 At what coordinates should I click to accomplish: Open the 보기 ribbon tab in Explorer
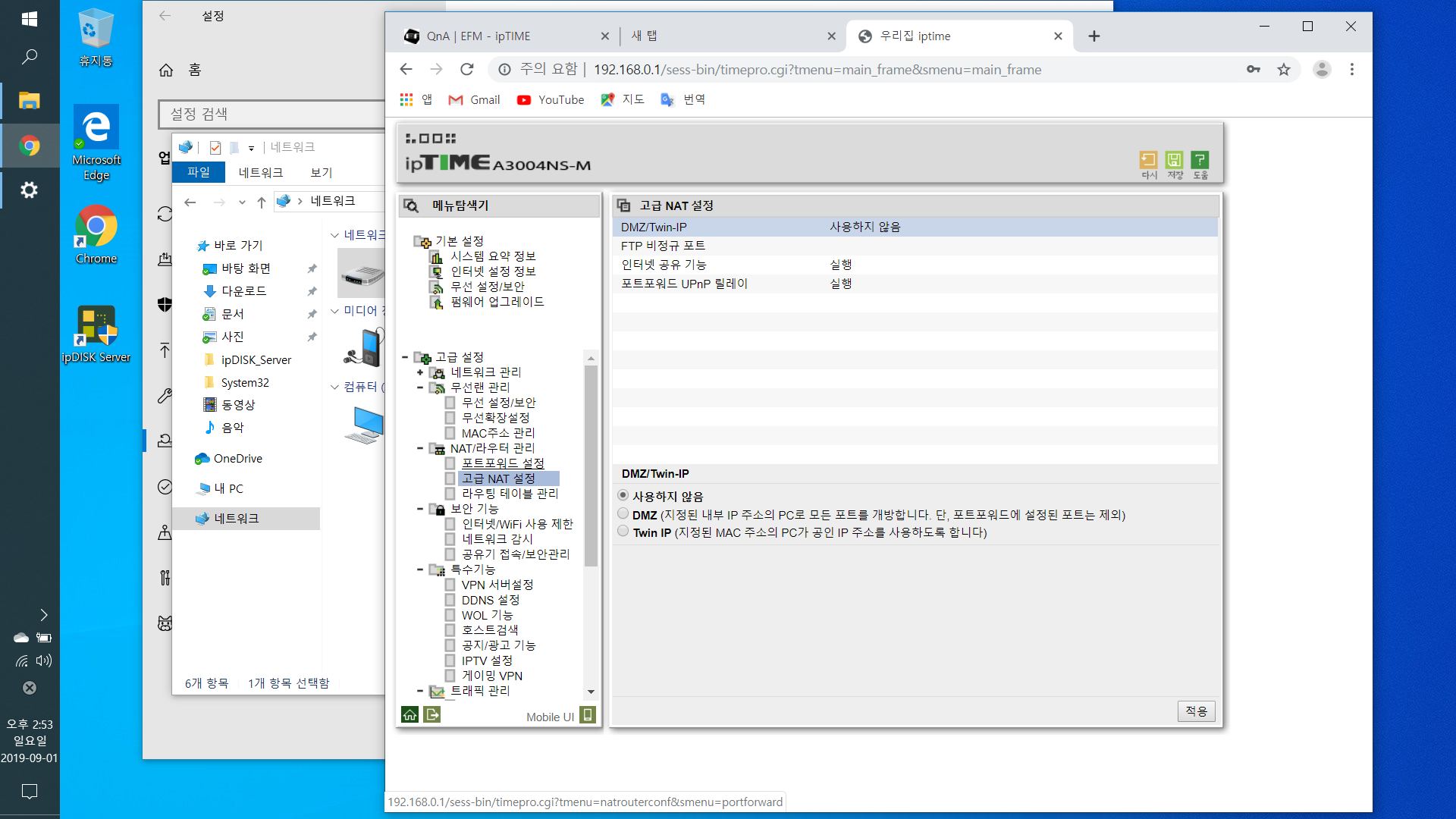tap(322, 172)
